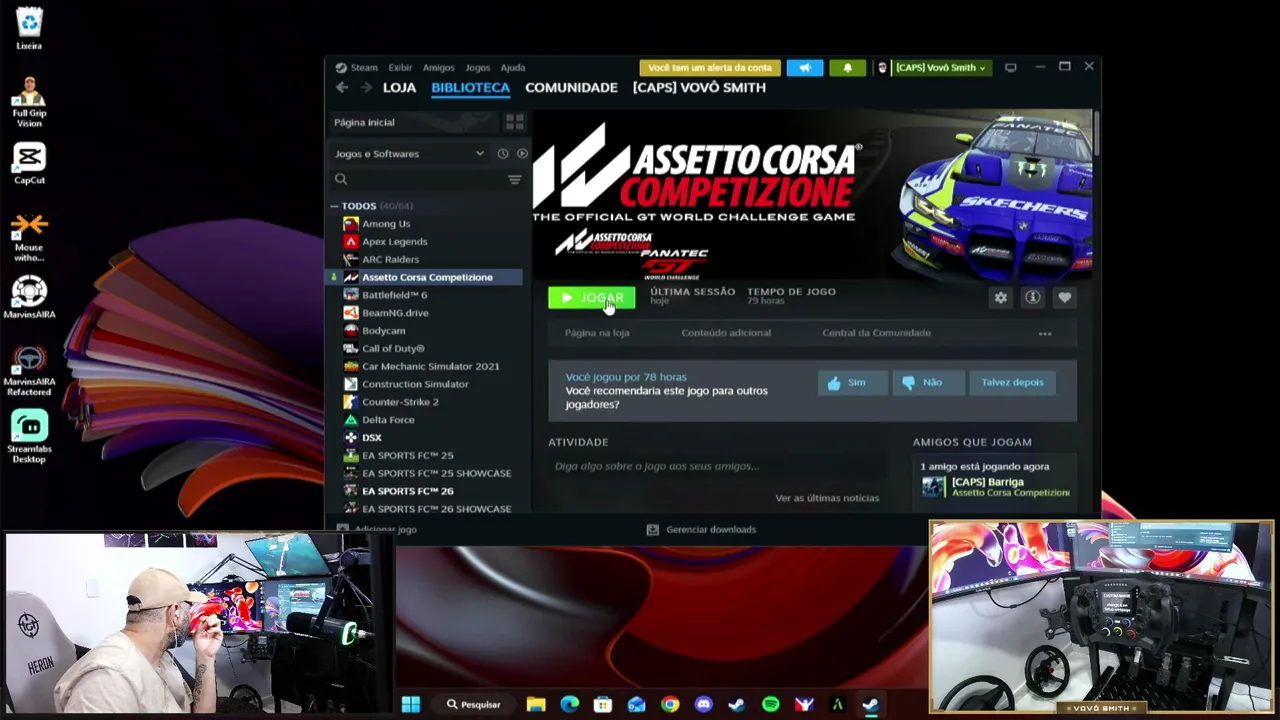The height and width of the screenshot is (720, 1280).
Task: Recommend the game with Sim button
Action: pyautogui.click(x=853, y=383)
